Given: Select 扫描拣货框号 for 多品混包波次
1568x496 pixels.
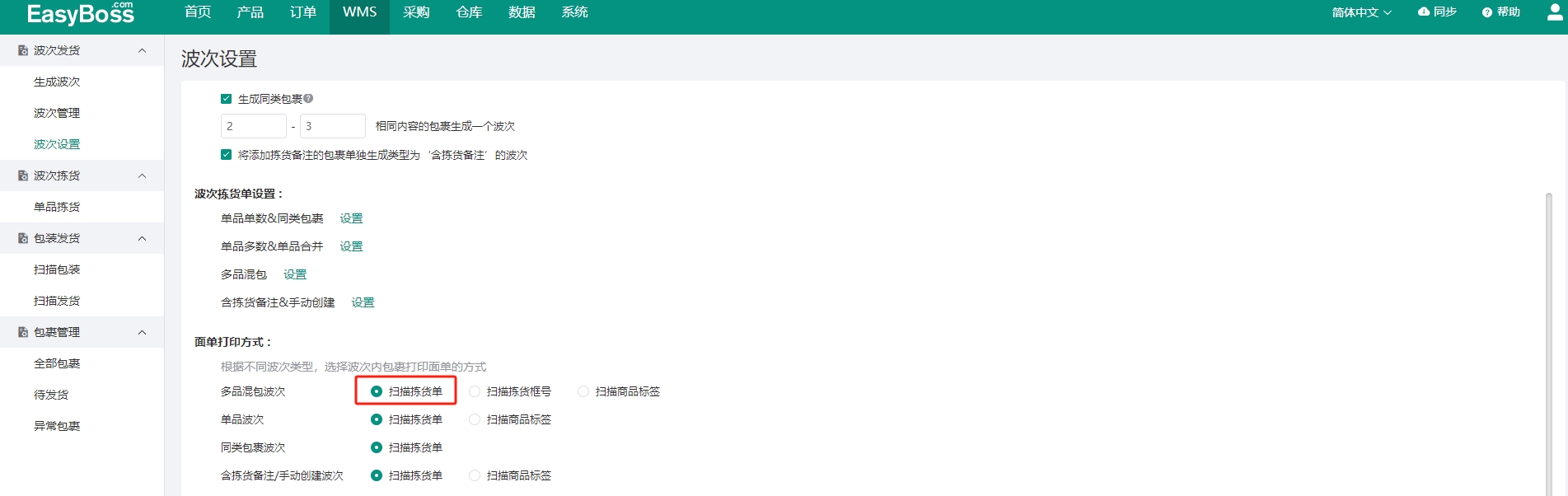Looking at the screenshot, I should (475, 391).
